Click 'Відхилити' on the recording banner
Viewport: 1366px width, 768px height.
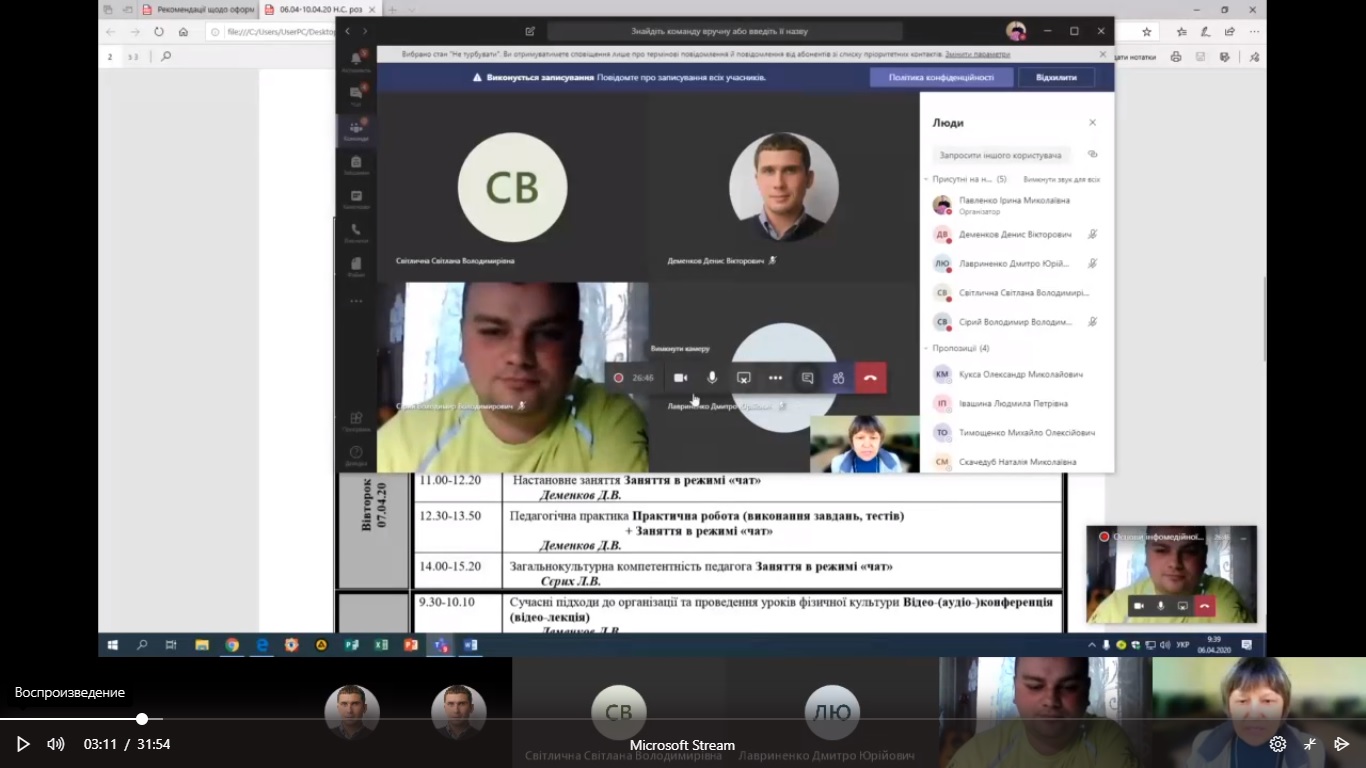1056,77
